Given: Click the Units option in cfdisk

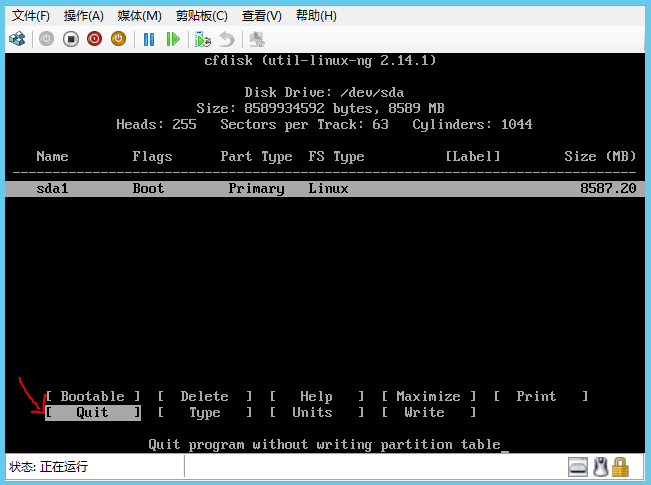Looking at the screenshot, I should 317,413.
